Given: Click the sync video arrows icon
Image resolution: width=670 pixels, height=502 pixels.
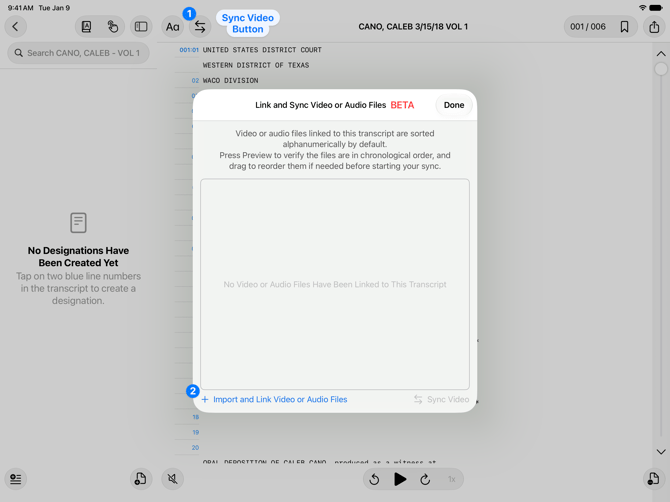Looking at the screenshot, I should click(200, 27).
